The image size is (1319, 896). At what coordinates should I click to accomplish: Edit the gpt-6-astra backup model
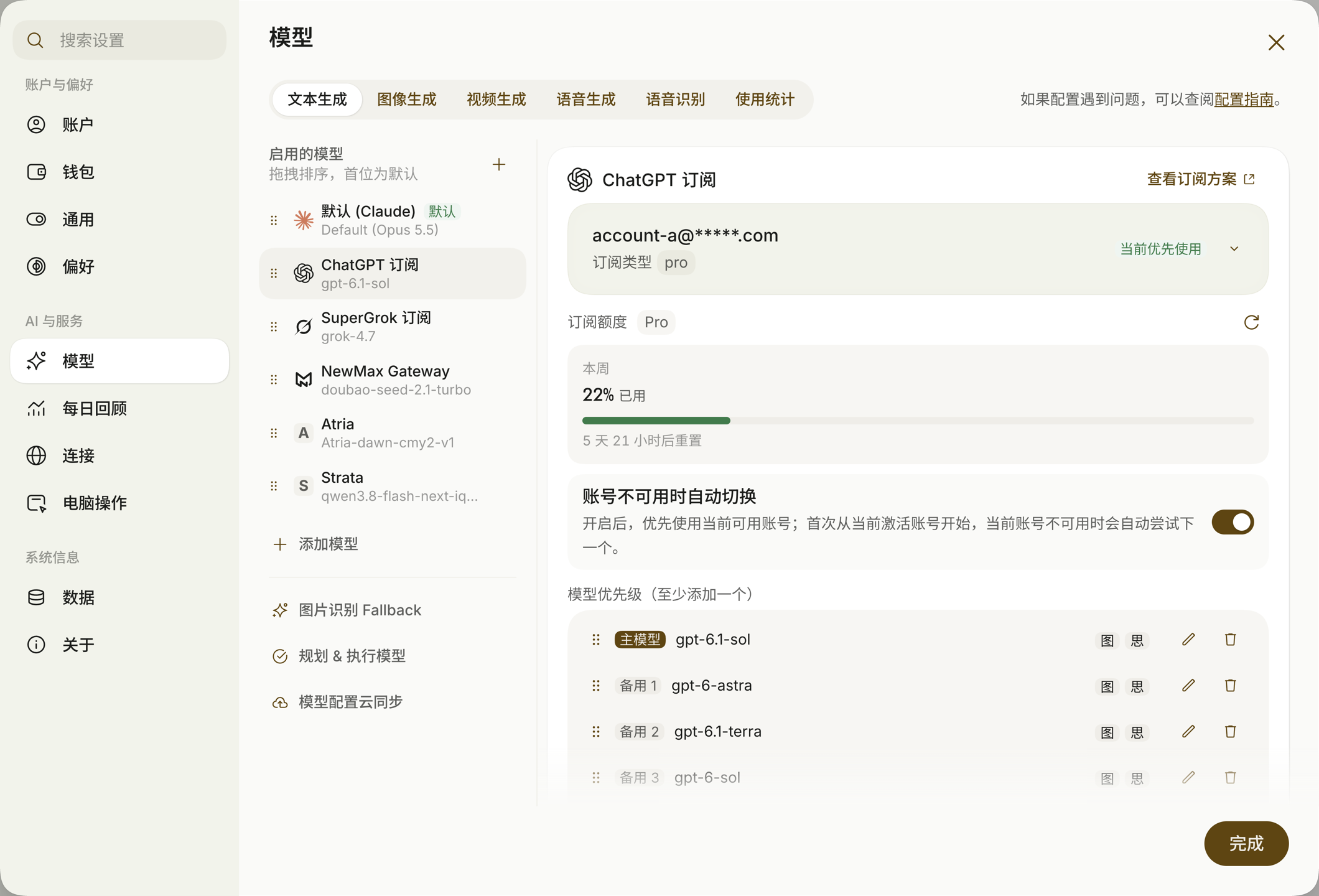1188,686
